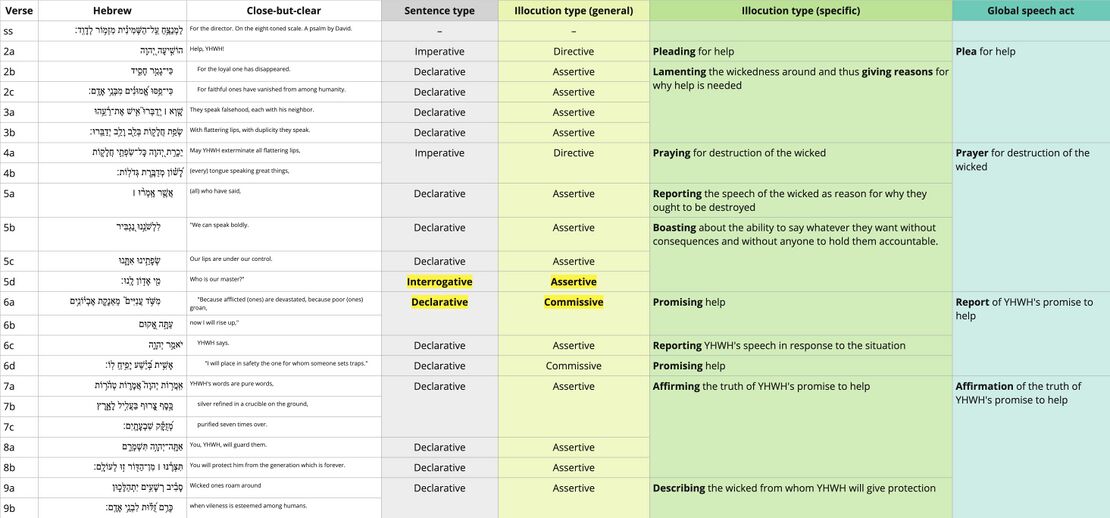Select the highlighted Interrogative cell
Image resolution: width=1110 pixels, height=518 pixels.
coord(439,282)
